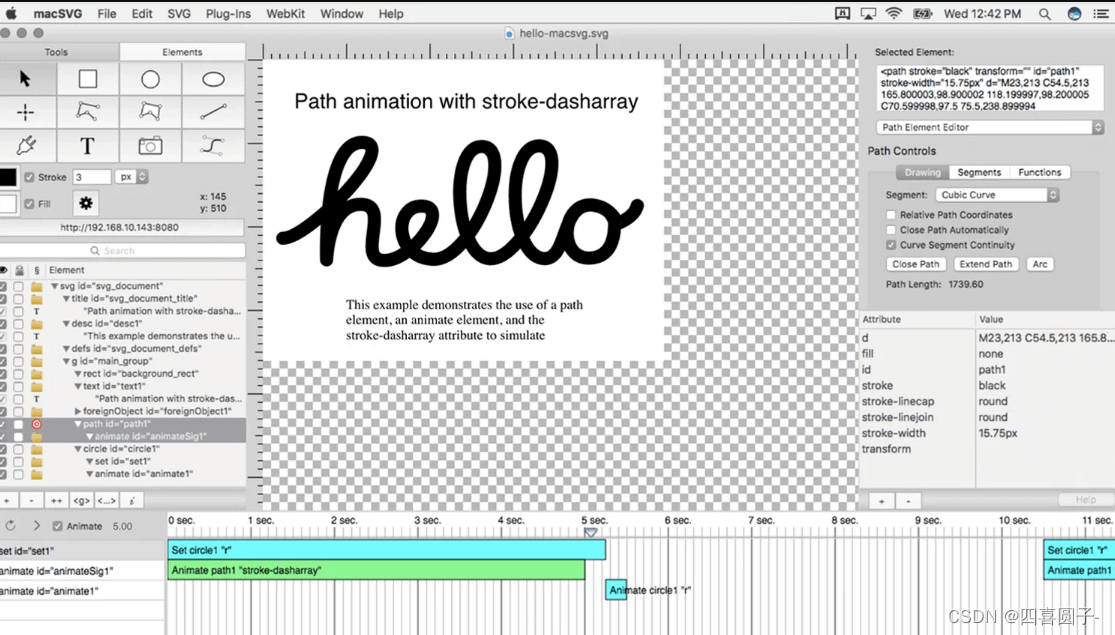Enable Close Path Automatically
Screen dimensions: 1115x635
point(891,230)
